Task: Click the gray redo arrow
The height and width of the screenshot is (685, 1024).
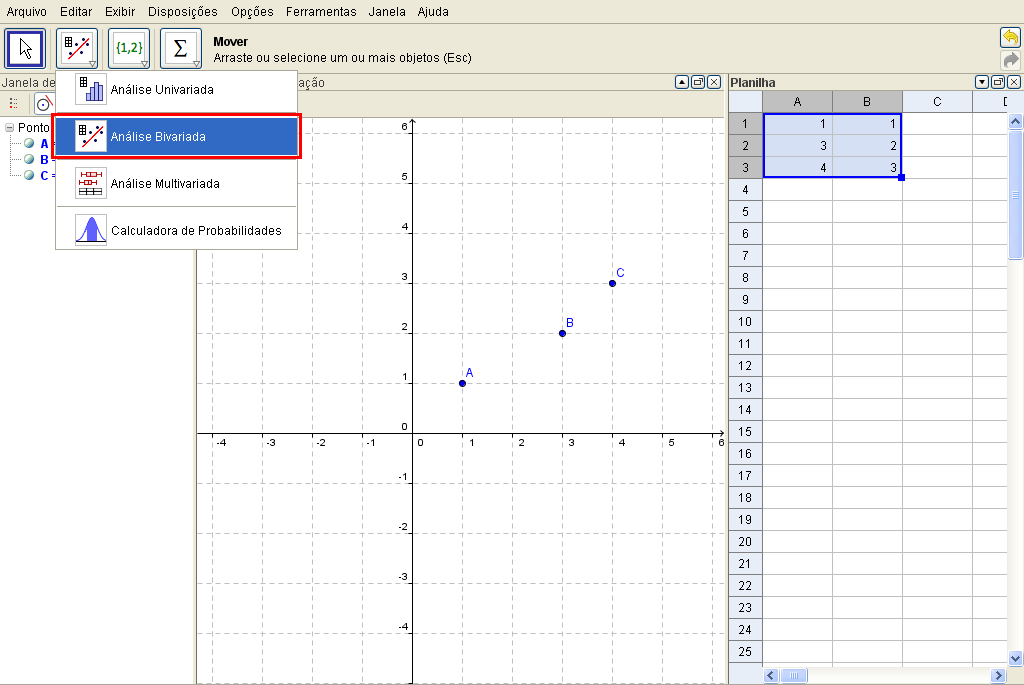Action: (x=1010, y=60)
